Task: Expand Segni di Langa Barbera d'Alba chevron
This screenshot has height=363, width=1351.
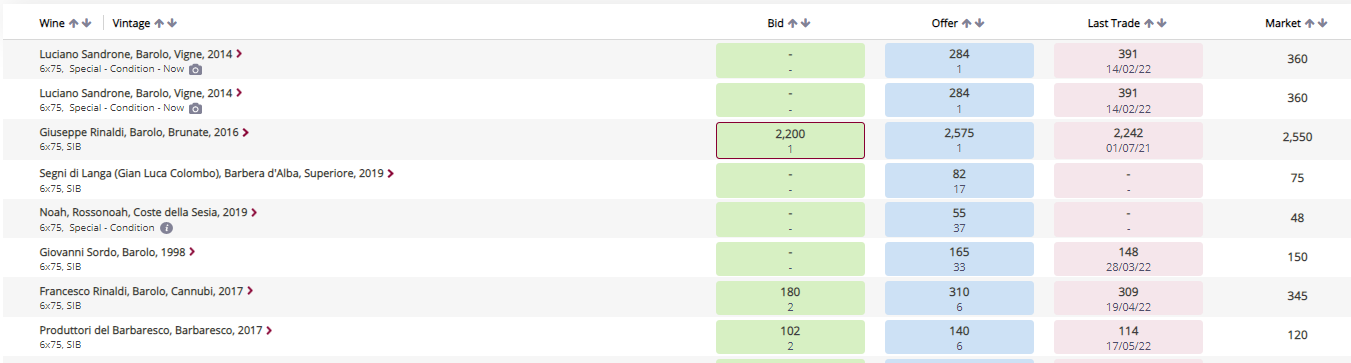Action: pyautogui.click(x=391, y=173)
